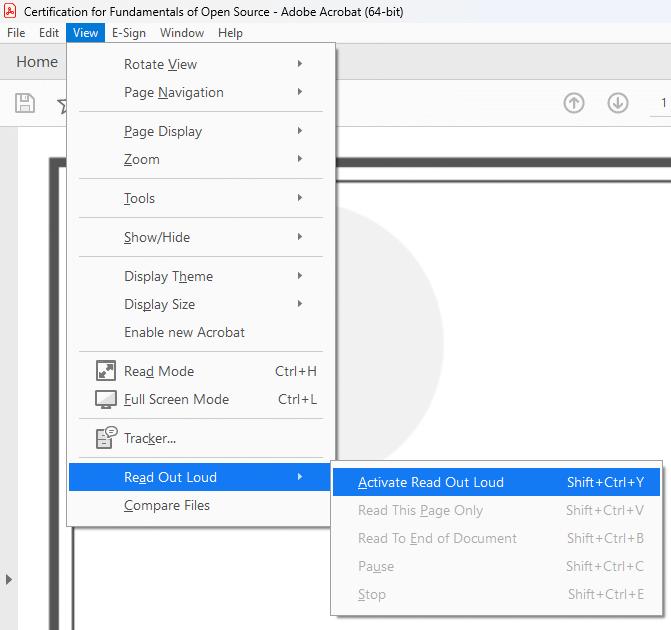Switch to the Home tab
This screenshot has width=671, height=630.
pyautogui.click(x=37, y=62)
